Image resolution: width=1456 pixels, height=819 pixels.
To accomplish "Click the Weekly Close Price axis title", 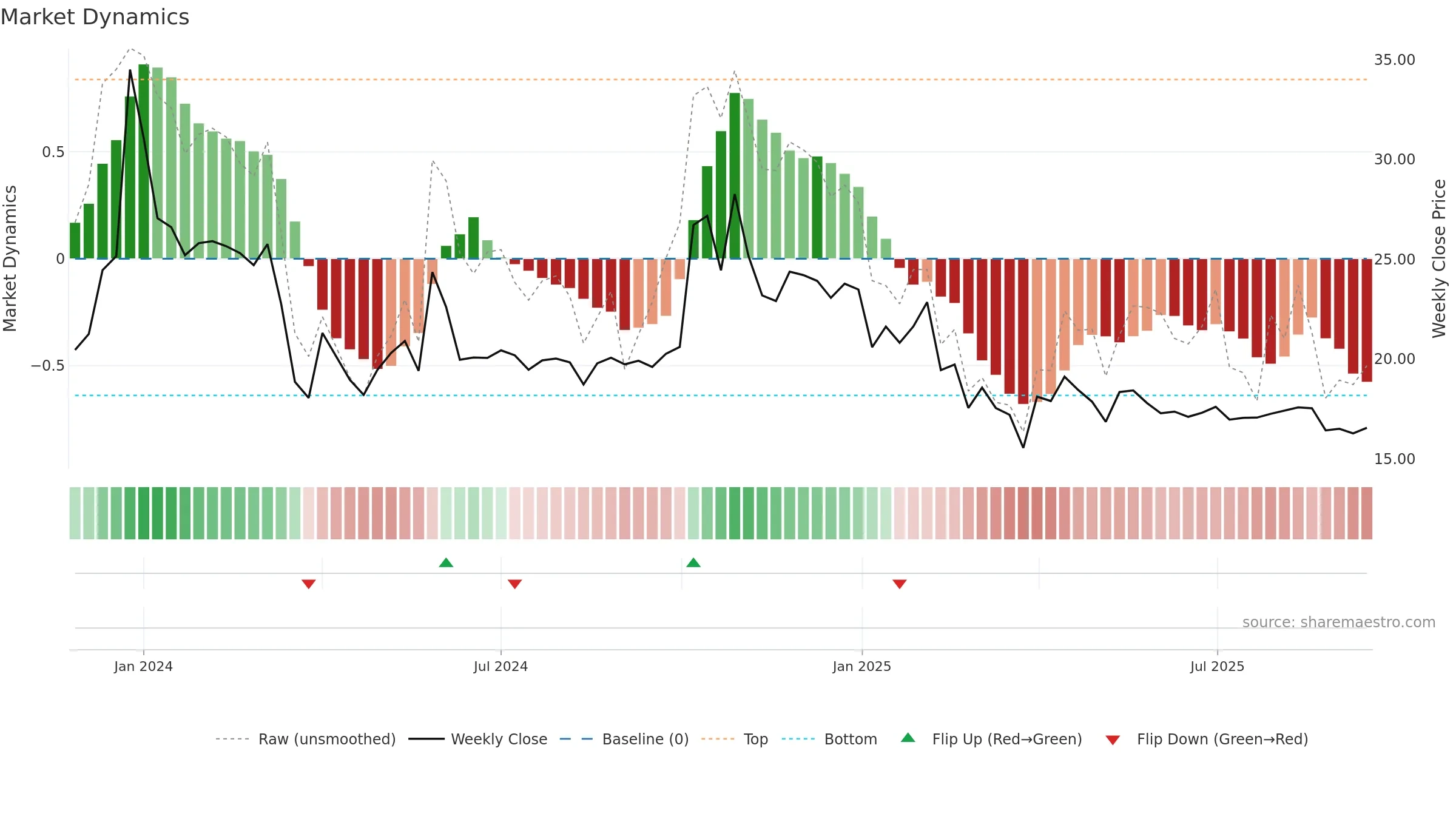I will 1440,258.
